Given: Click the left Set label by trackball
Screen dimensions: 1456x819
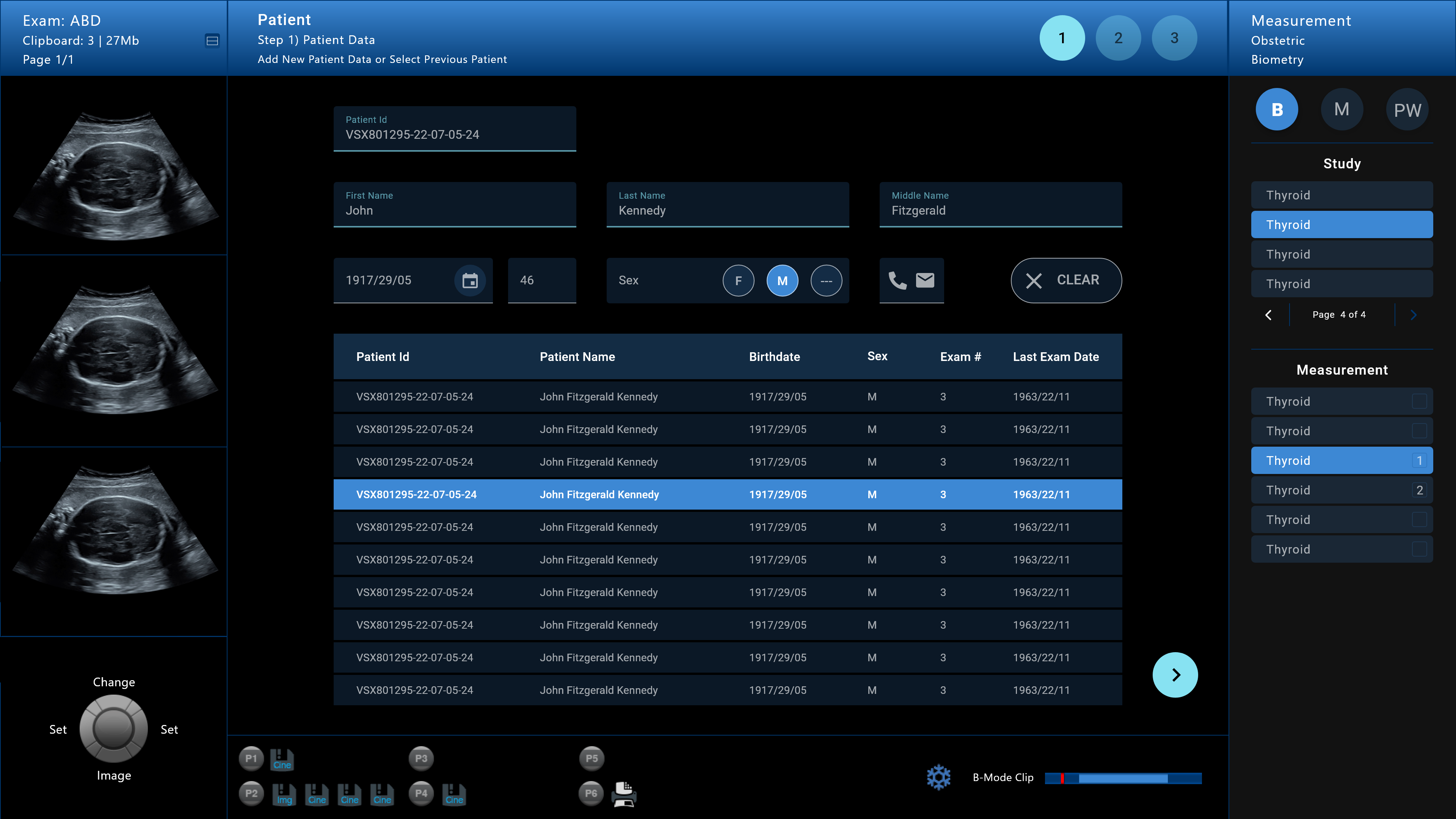Looking at the screenshot, I should [58, 730].
